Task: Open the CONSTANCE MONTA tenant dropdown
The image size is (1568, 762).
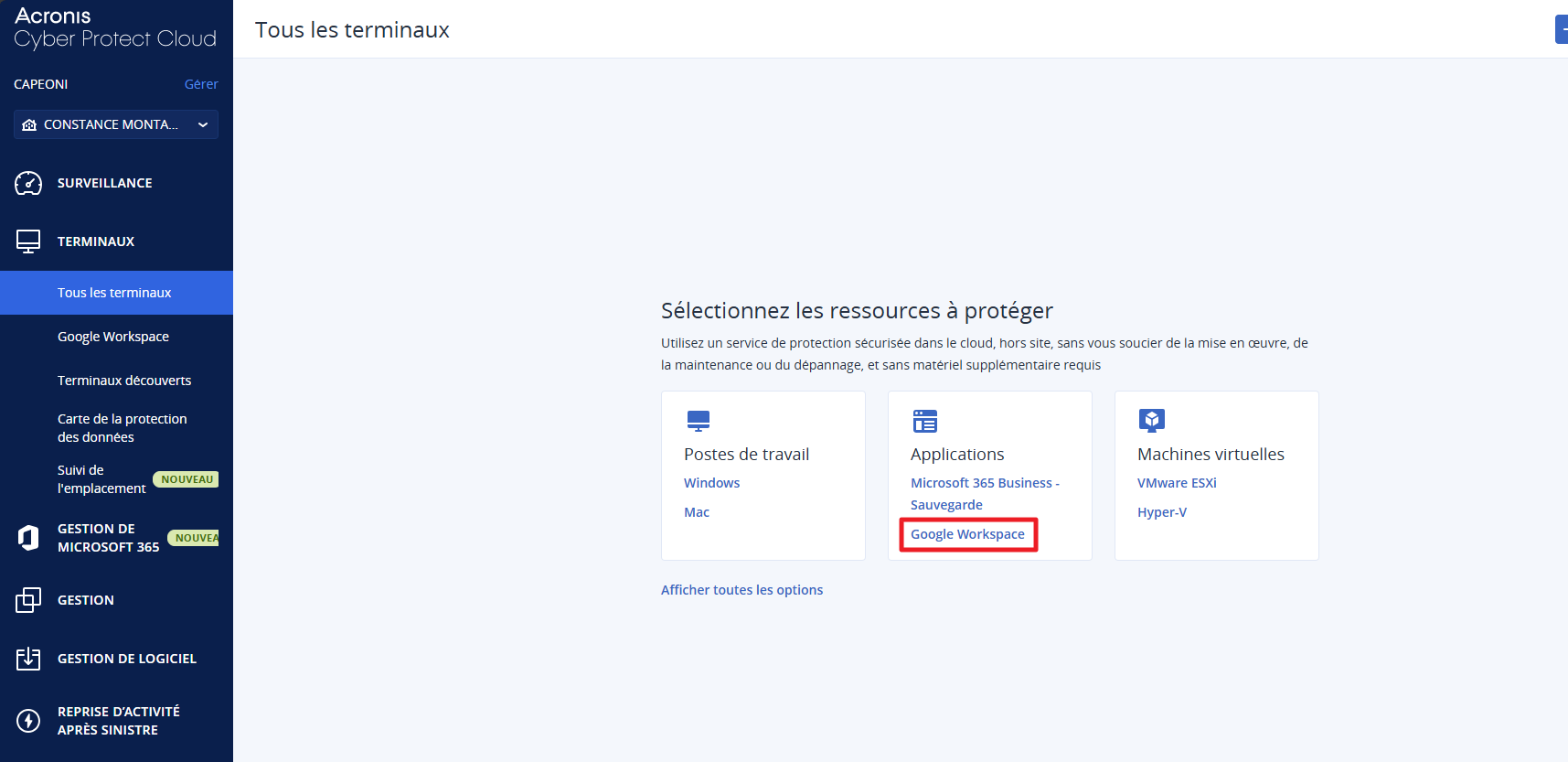Action: [116, 124]
